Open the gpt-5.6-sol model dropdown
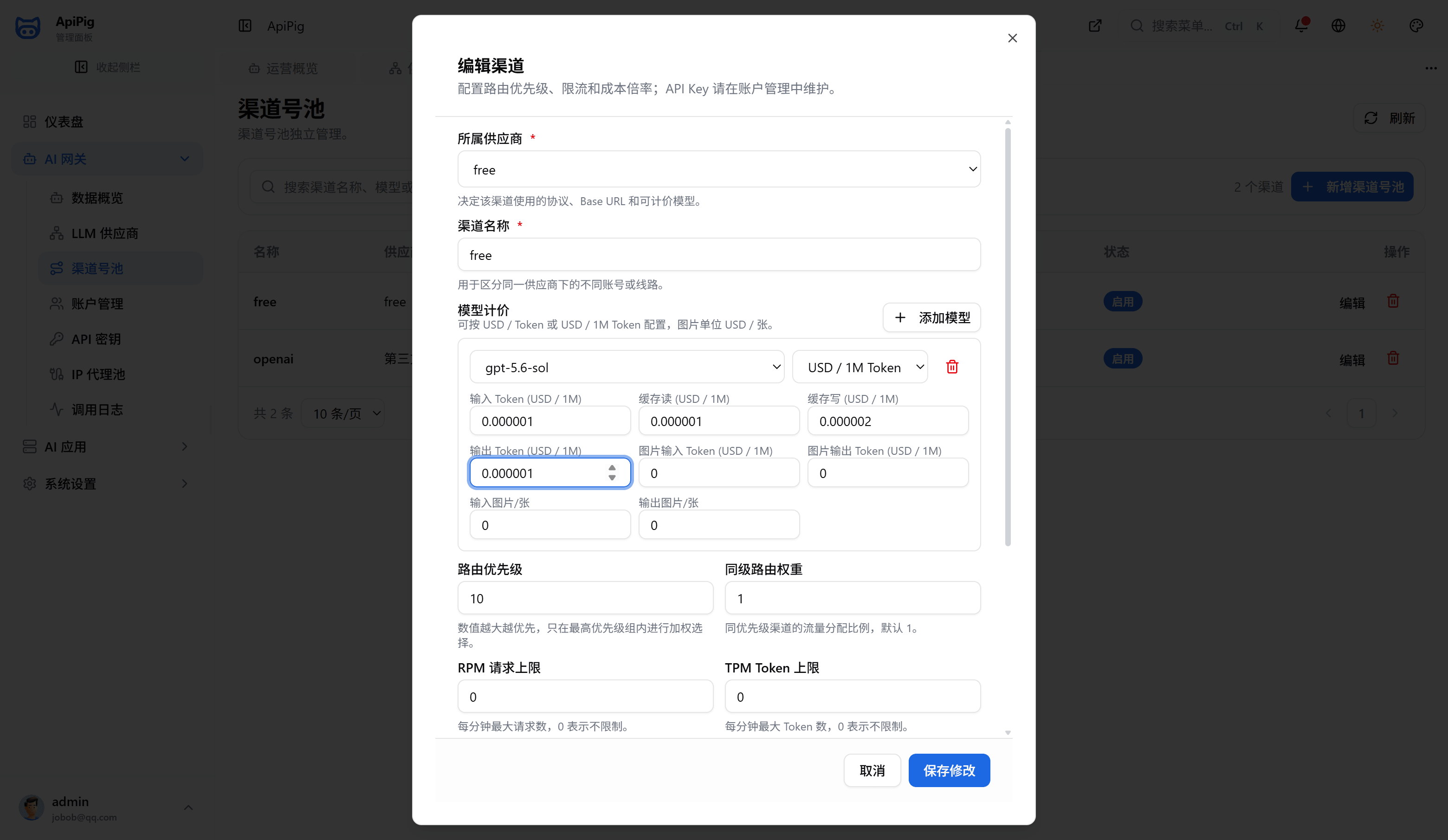The width and height of the screenshot is (1448, 840). [627, 367]
